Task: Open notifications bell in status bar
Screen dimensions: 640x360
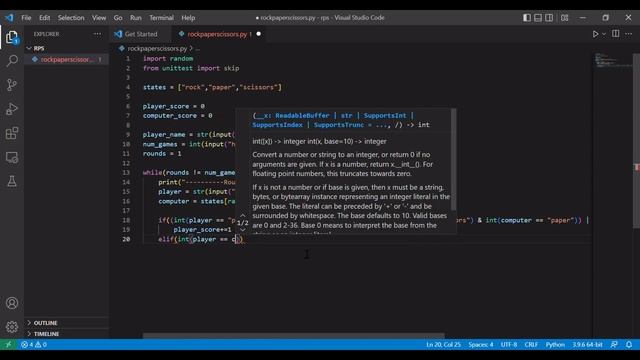Action: [629, 344]
